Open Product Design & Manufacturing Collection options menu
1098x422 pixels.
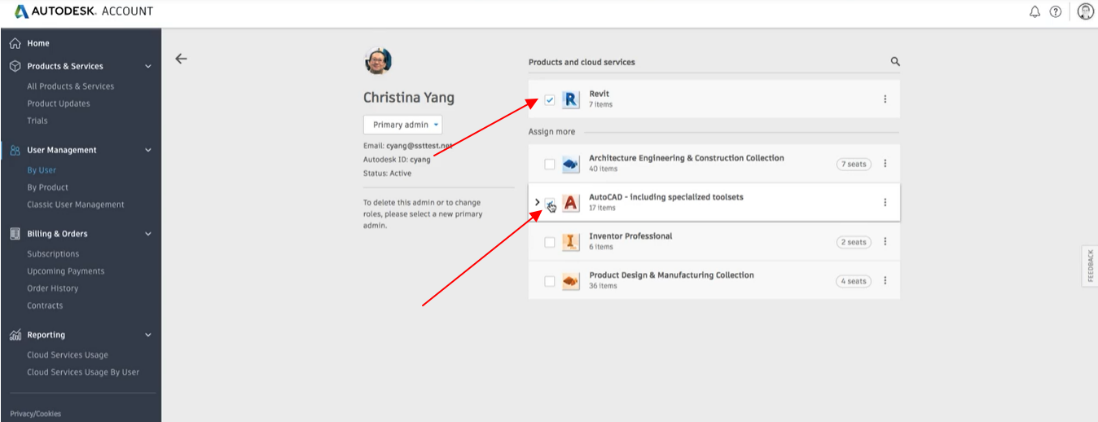click(x=885, y=281)
